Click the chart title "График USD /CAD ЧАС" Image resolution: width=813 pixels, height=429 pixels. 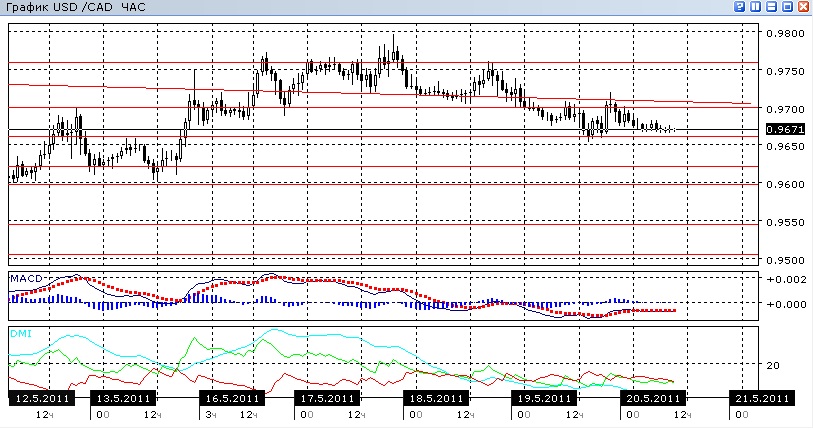tap(75, 7)
